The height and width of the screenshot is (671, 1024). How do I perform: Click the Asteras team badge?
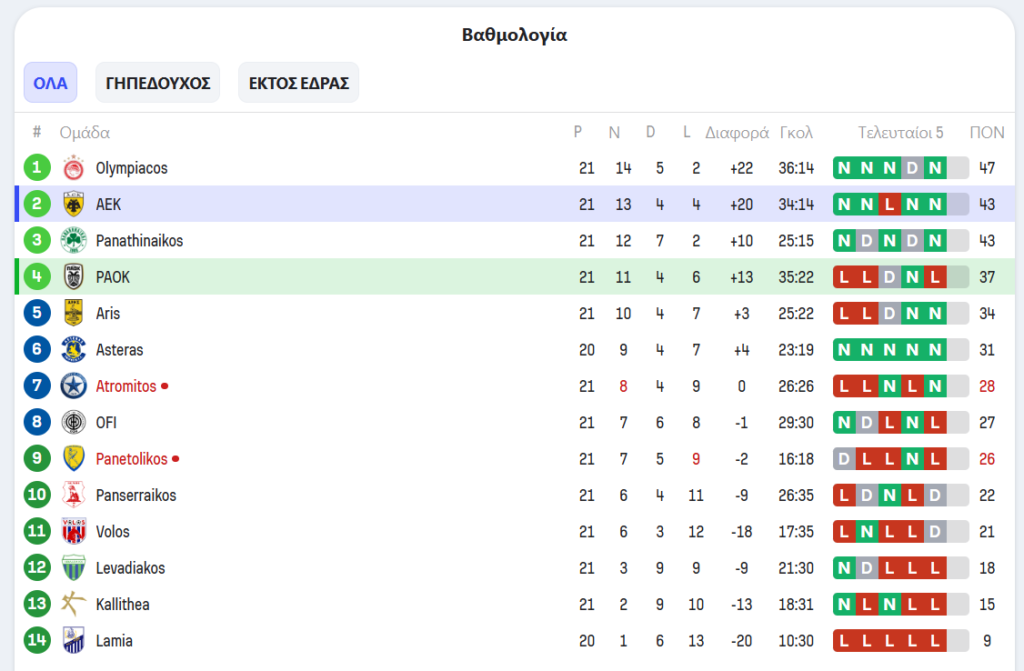point(73,350)
